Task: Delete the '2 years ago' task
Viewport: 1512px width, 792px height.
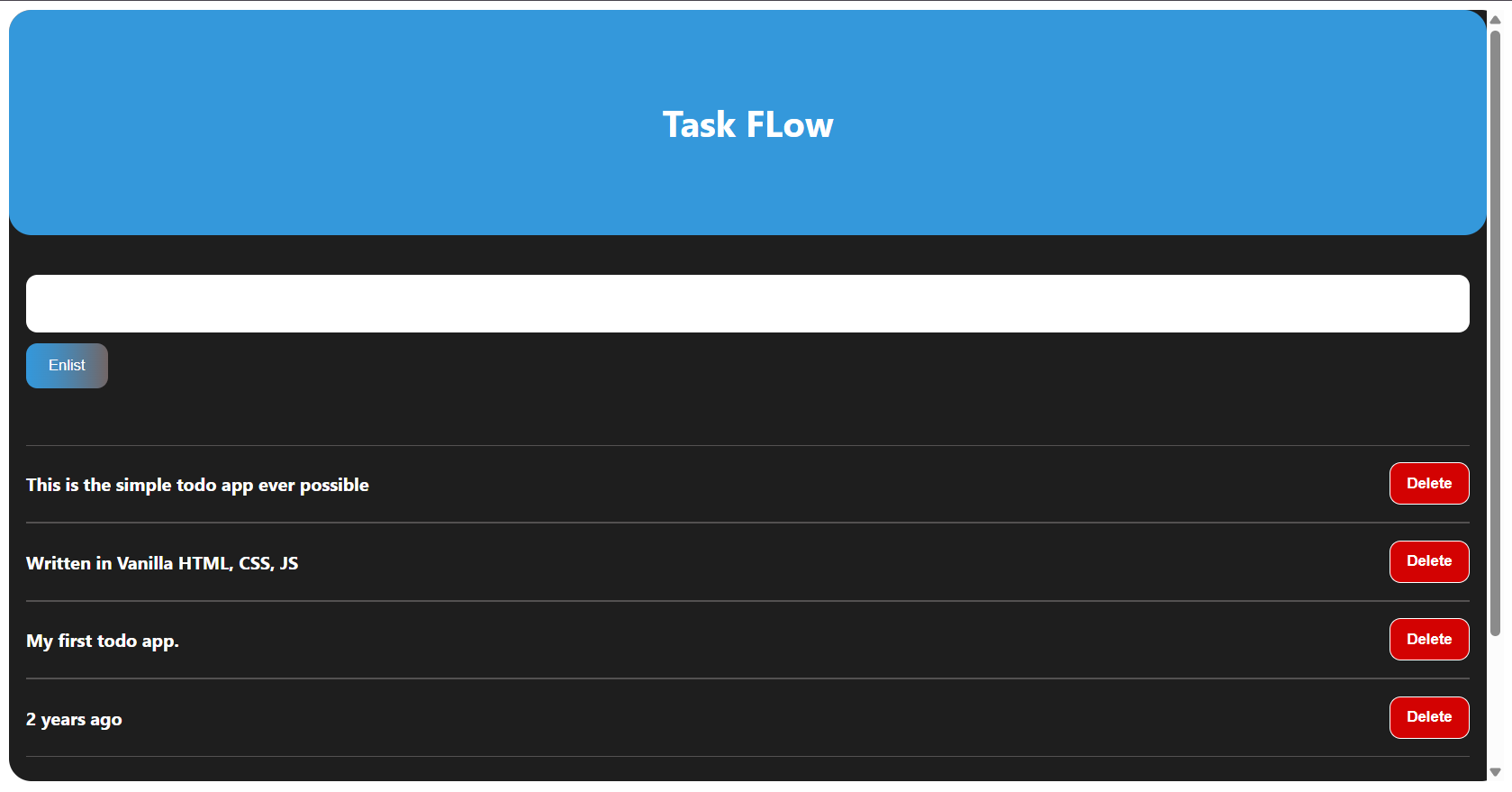Action: coord(1428,717)
